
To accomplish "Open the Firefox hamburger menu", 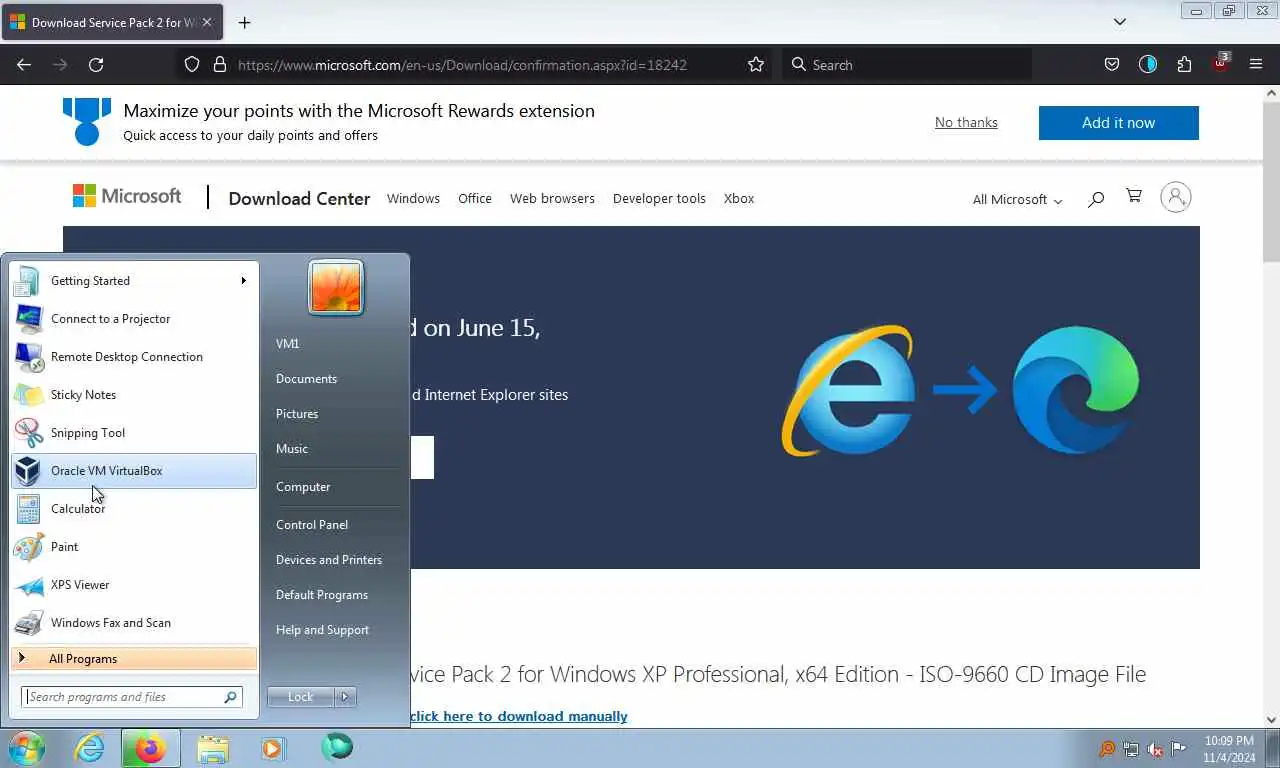I will 1256,65.
